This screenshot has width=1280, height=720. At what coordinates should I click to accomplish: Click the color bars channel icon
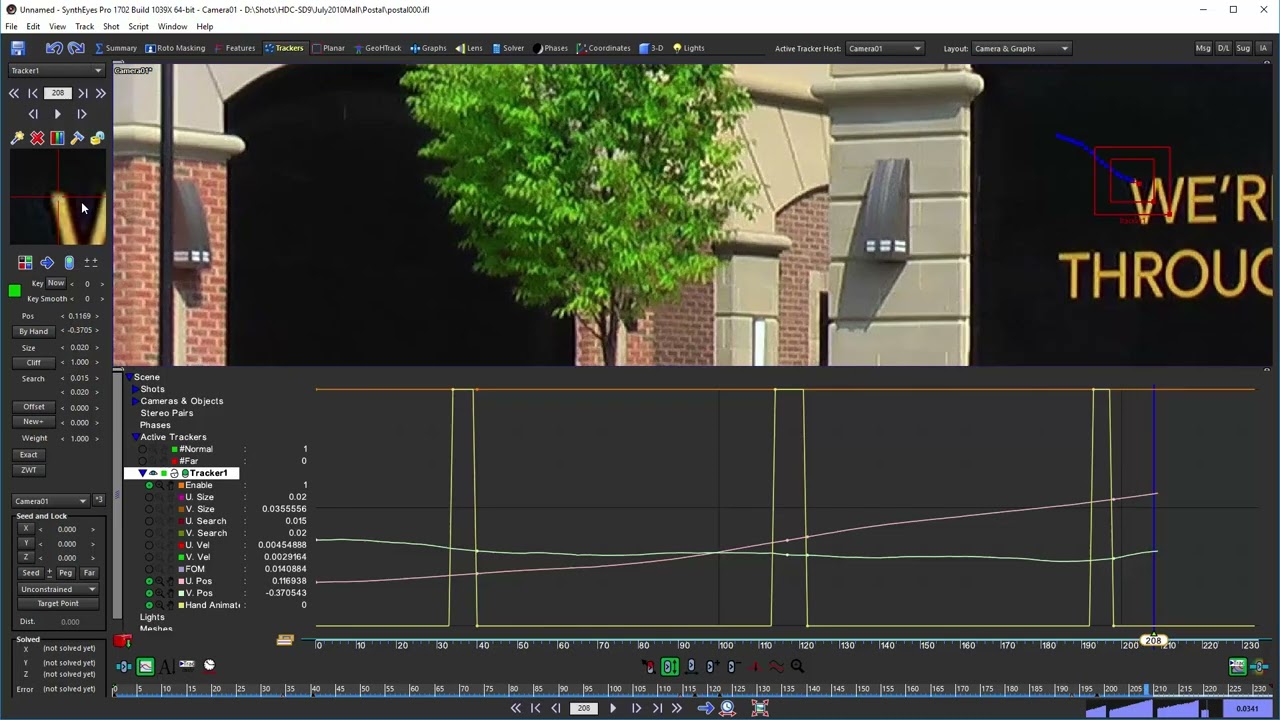coord(57,138)
